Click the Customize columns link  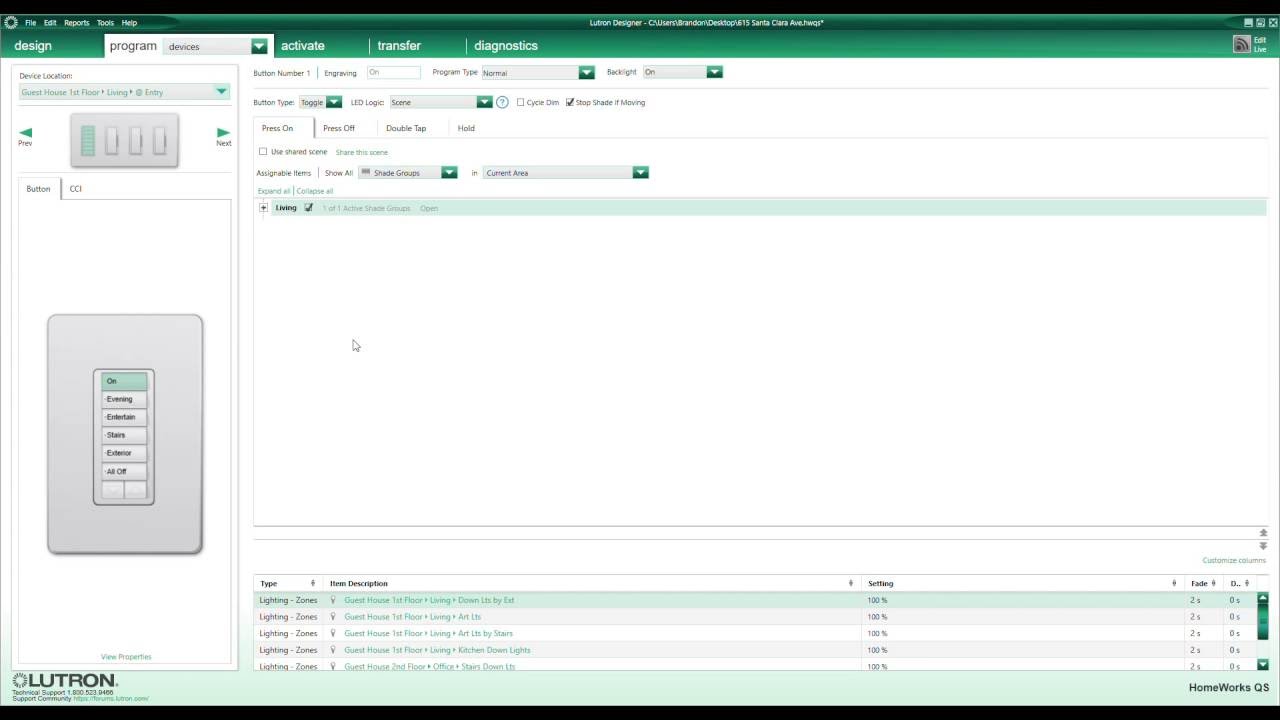tap(1234, 560)
